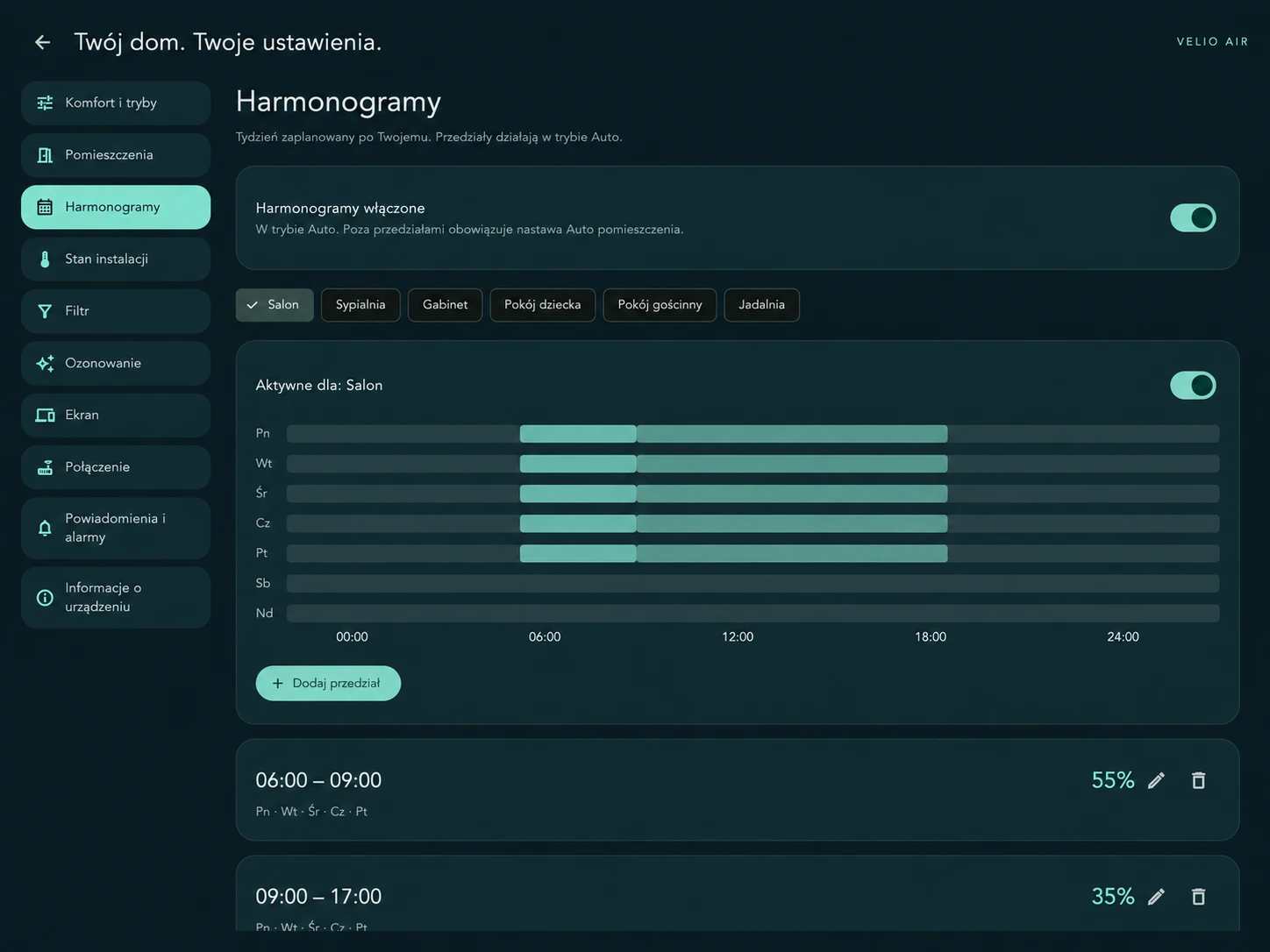This screenshot has height=952, width=1270.
Task: Edit the 06:00 – 09:00 interval
Action: (x=1156, y=780)
